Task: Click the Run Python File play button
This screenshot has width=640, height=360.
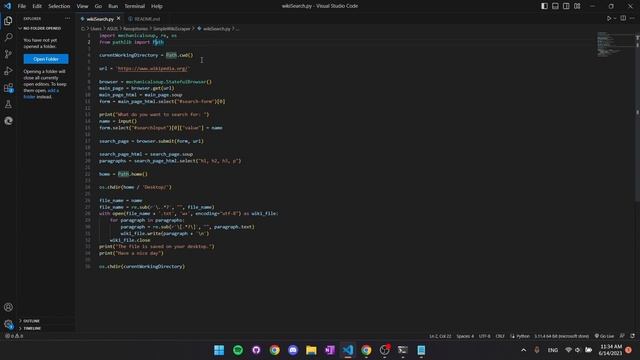Action: (x=609, y=18)
